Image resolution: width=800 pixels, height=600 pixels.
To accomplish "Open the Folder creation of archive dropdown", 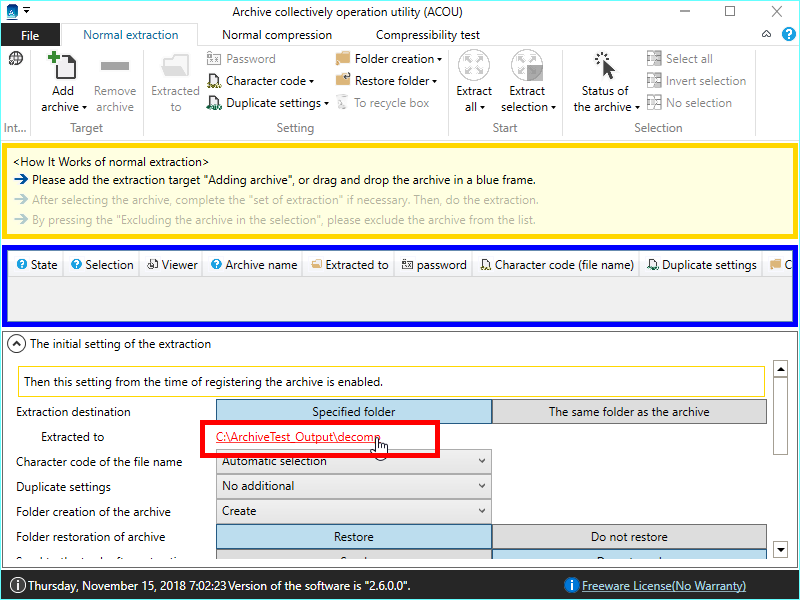I will [354, 511].
